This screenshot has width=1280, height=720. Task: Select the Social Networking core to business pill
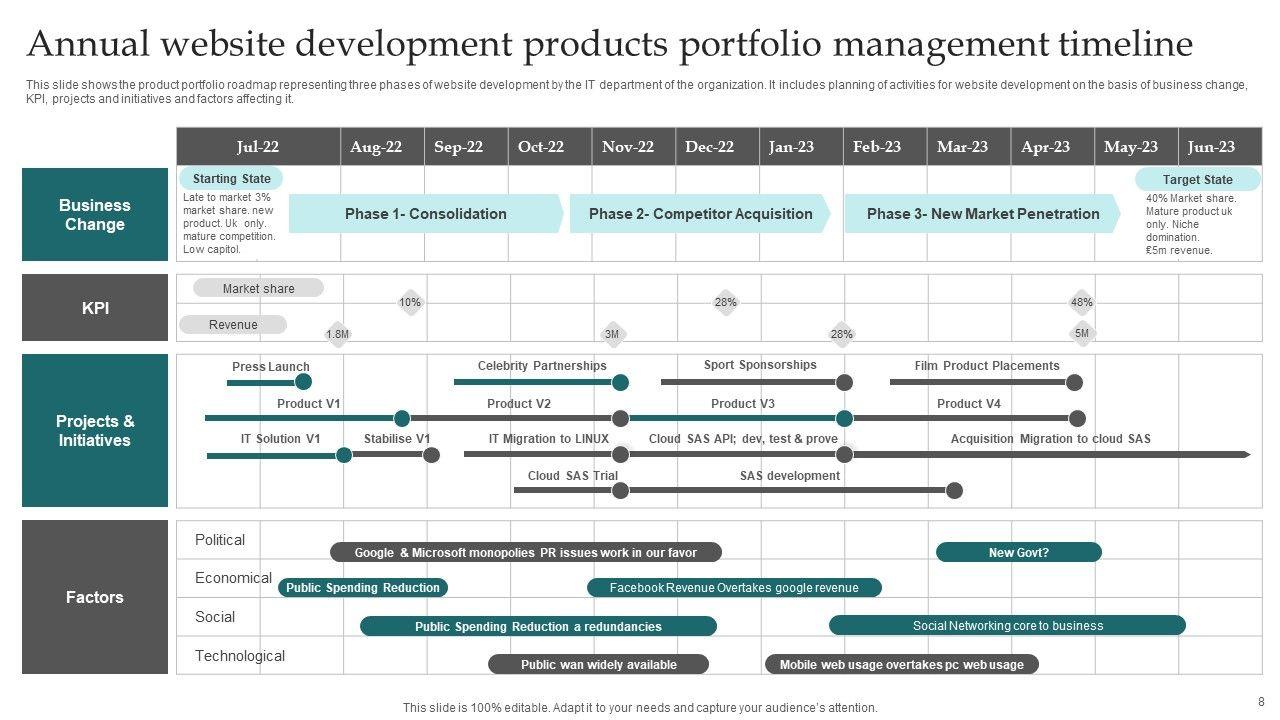pos(1008,625)
